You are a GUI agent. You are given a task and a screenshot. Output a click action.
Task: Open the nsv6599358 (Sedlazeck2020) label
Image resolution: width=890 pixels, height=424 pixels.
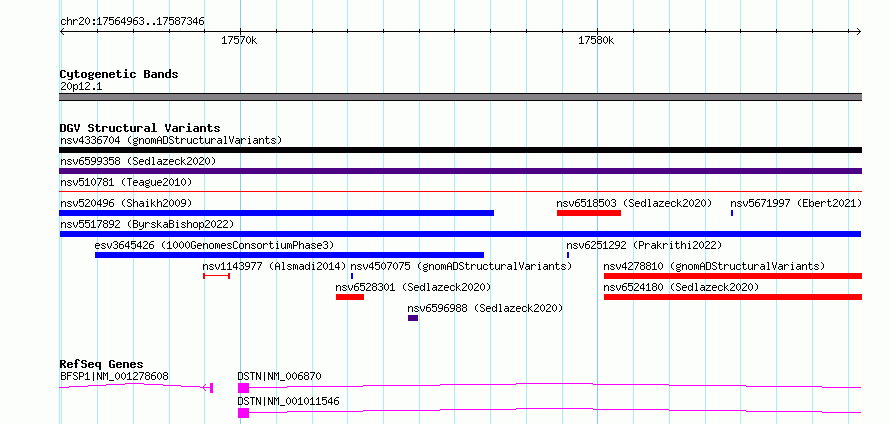click(138, 161)
